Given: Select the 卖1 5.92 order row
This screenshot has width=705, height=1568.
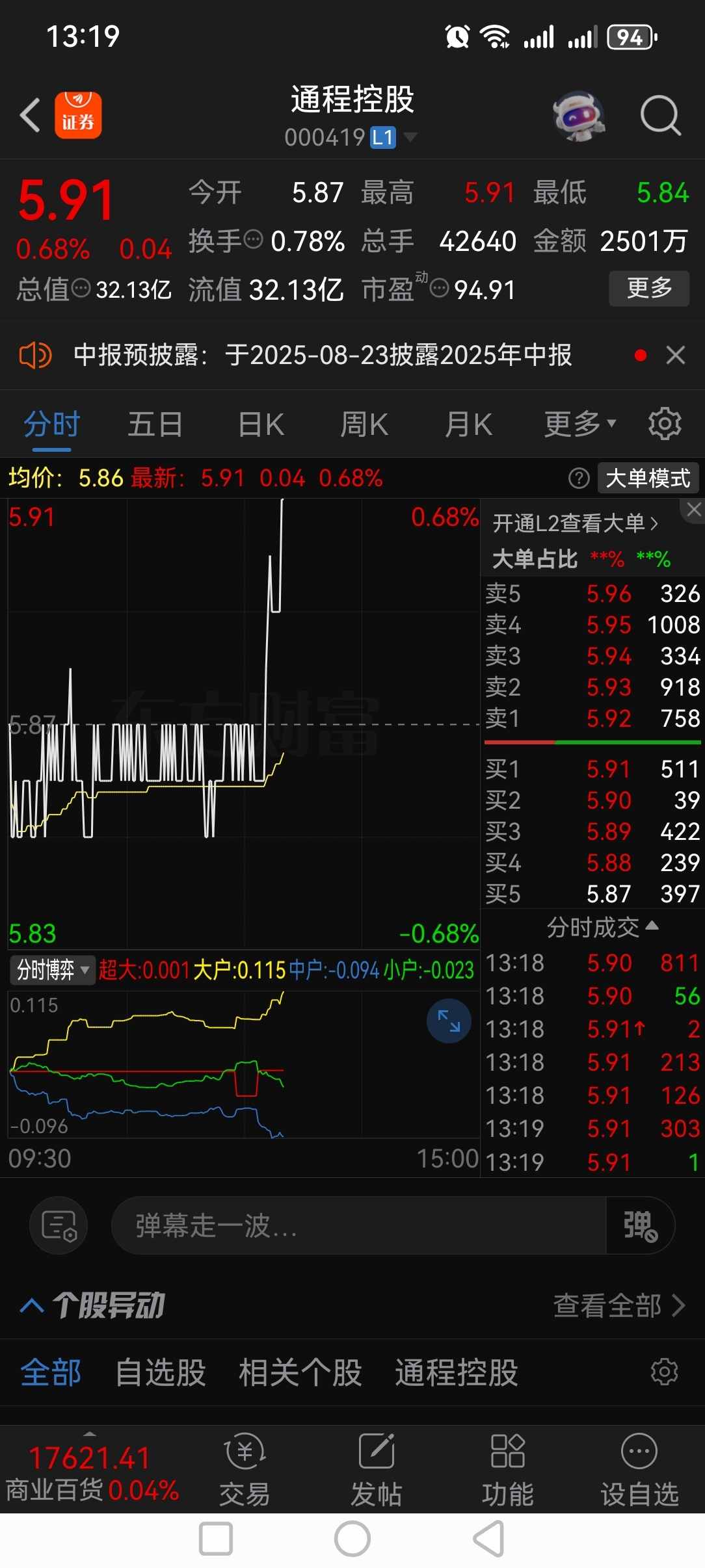Looking at the screenshot, I should (592, 718).
